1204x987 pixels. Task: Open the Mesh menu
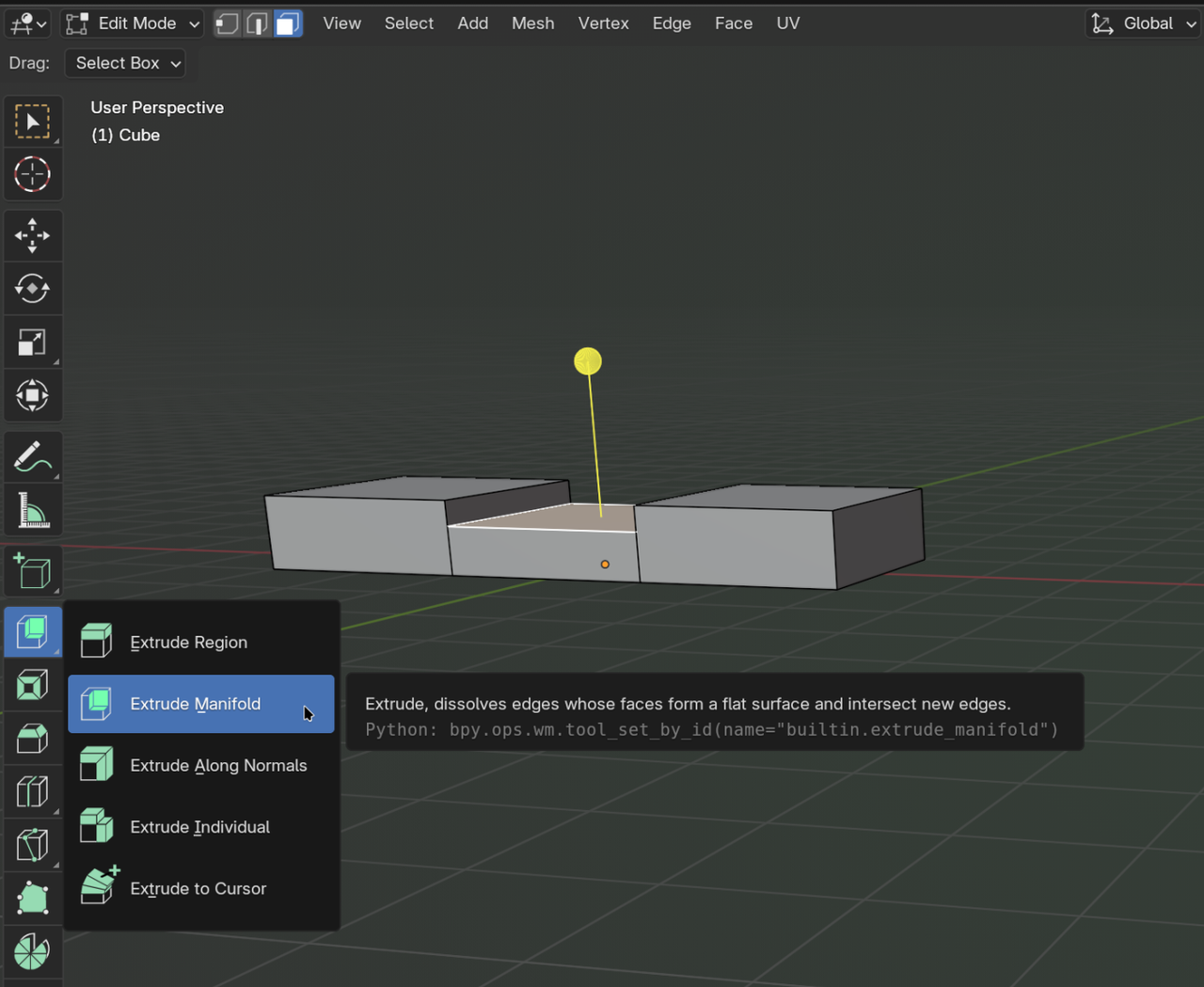532,24
